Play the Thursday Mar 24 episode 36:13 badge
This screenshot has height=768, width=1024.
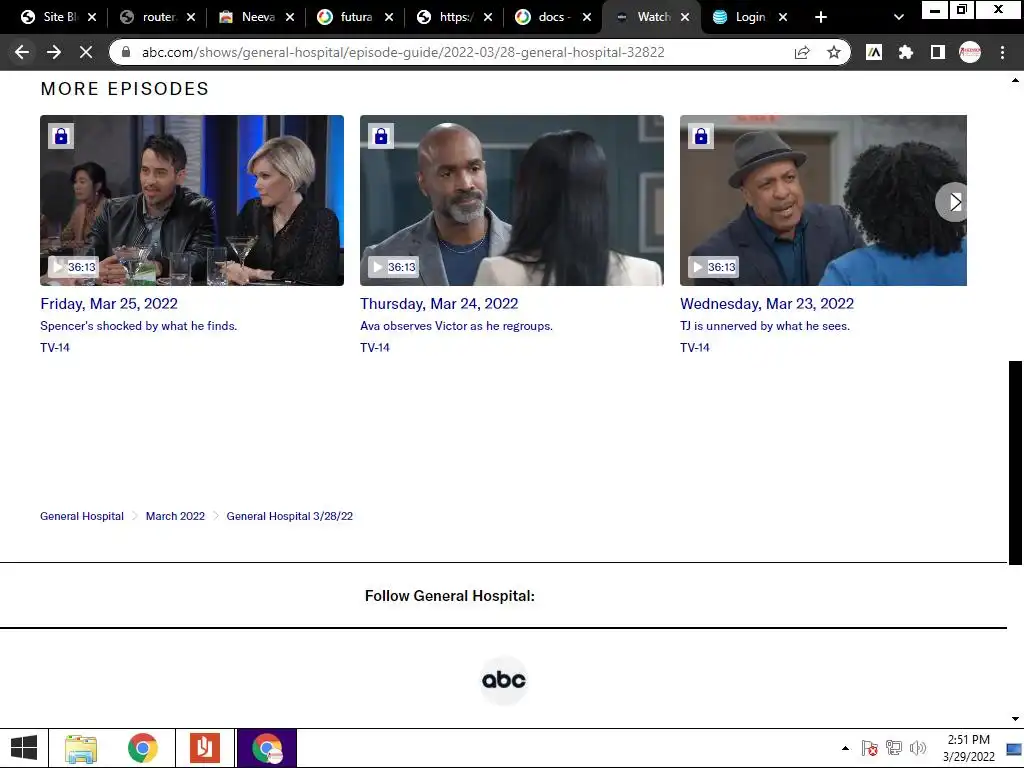tap(394, 266)
